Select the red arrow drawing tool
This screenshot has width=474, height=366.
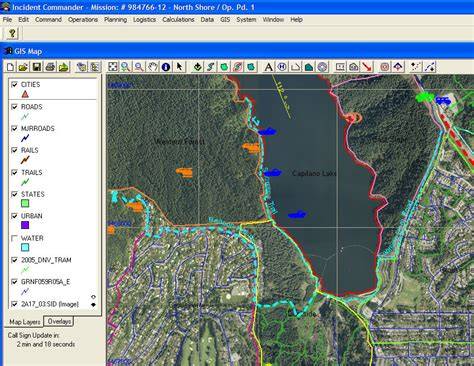(367, 67)
